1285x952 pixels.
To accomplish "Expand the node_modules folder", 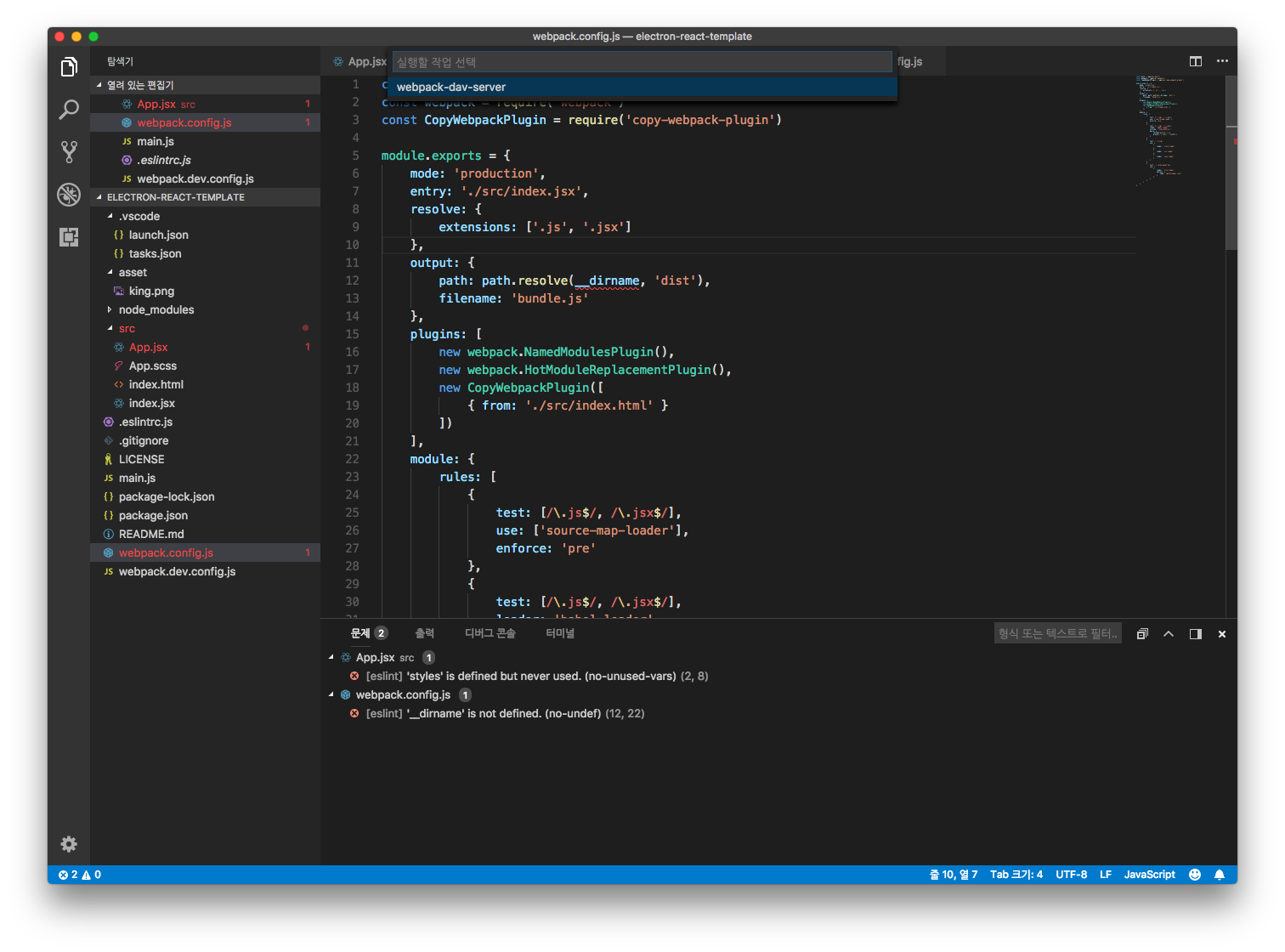I will [x=110, y=309].
